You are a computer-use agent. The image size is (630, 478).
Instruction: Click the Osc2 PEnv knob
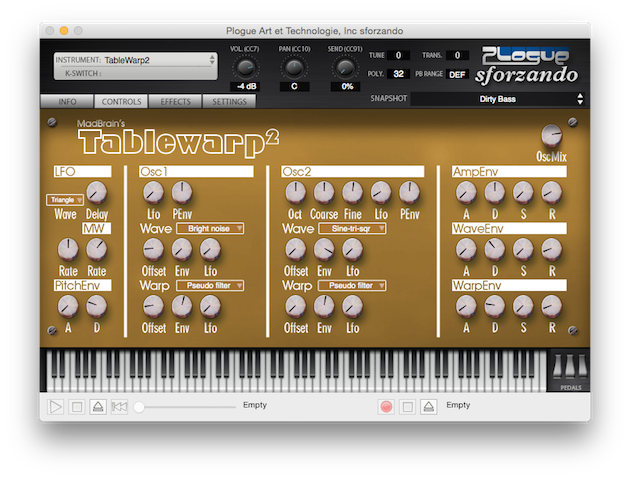click(409, 192)
